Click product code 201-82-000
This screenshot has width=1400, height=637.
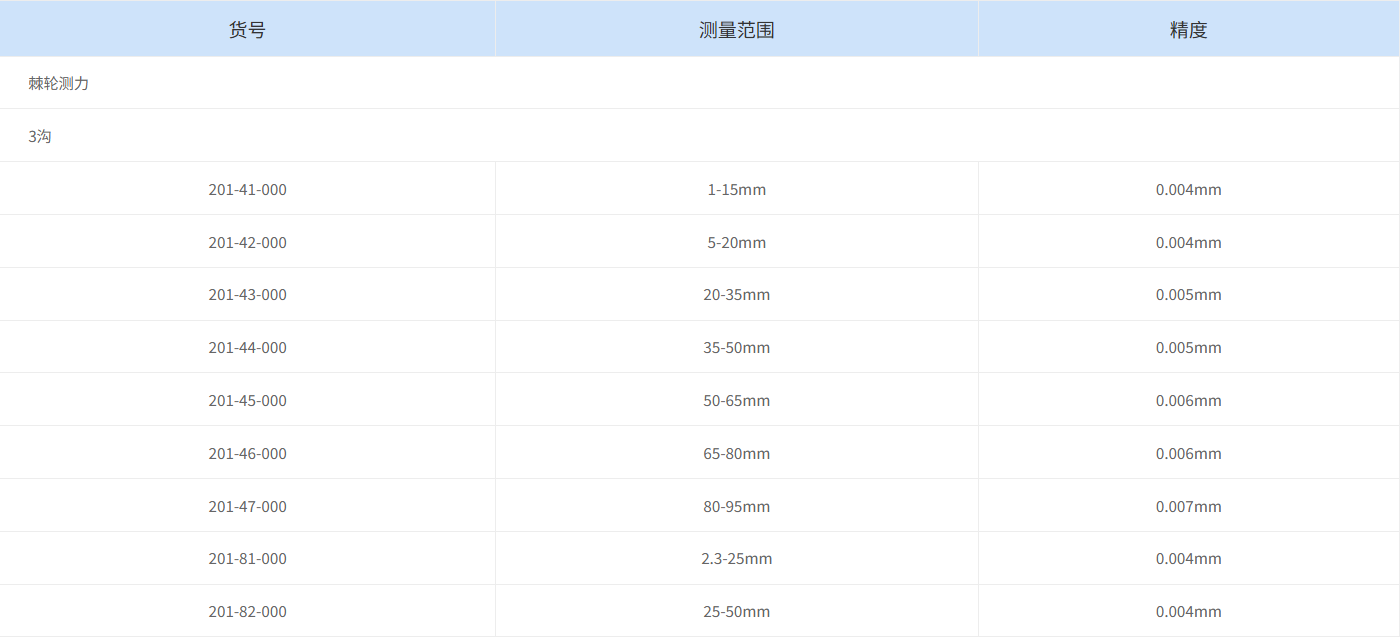click(247, 611)
